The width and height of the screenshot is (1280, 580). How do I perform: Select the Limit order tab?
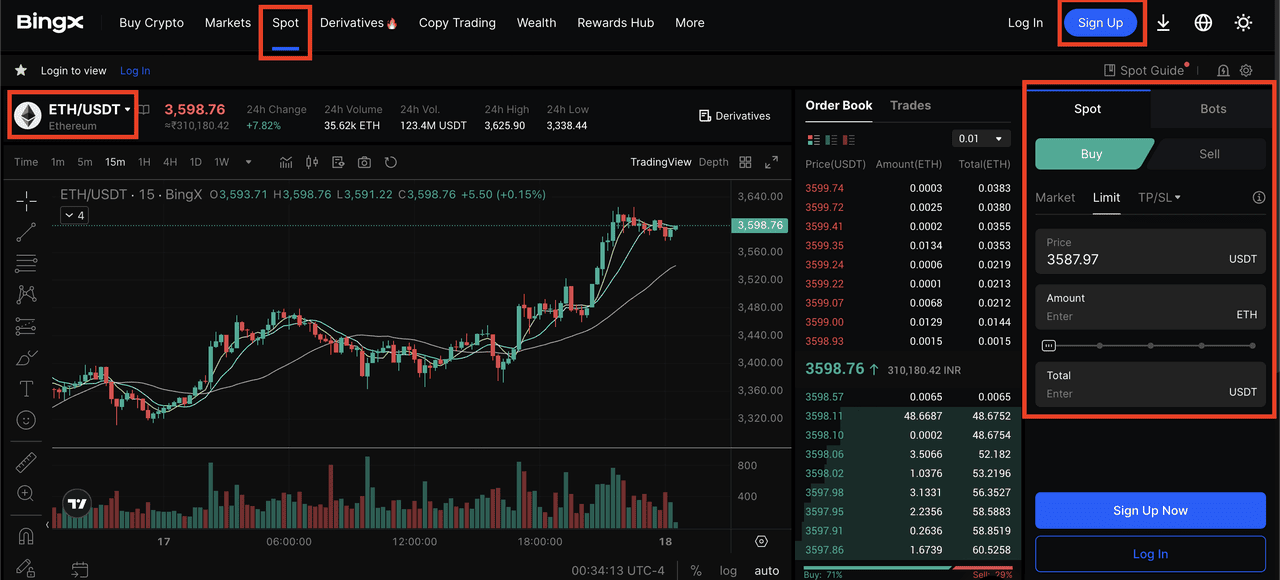click(1106, 198)
